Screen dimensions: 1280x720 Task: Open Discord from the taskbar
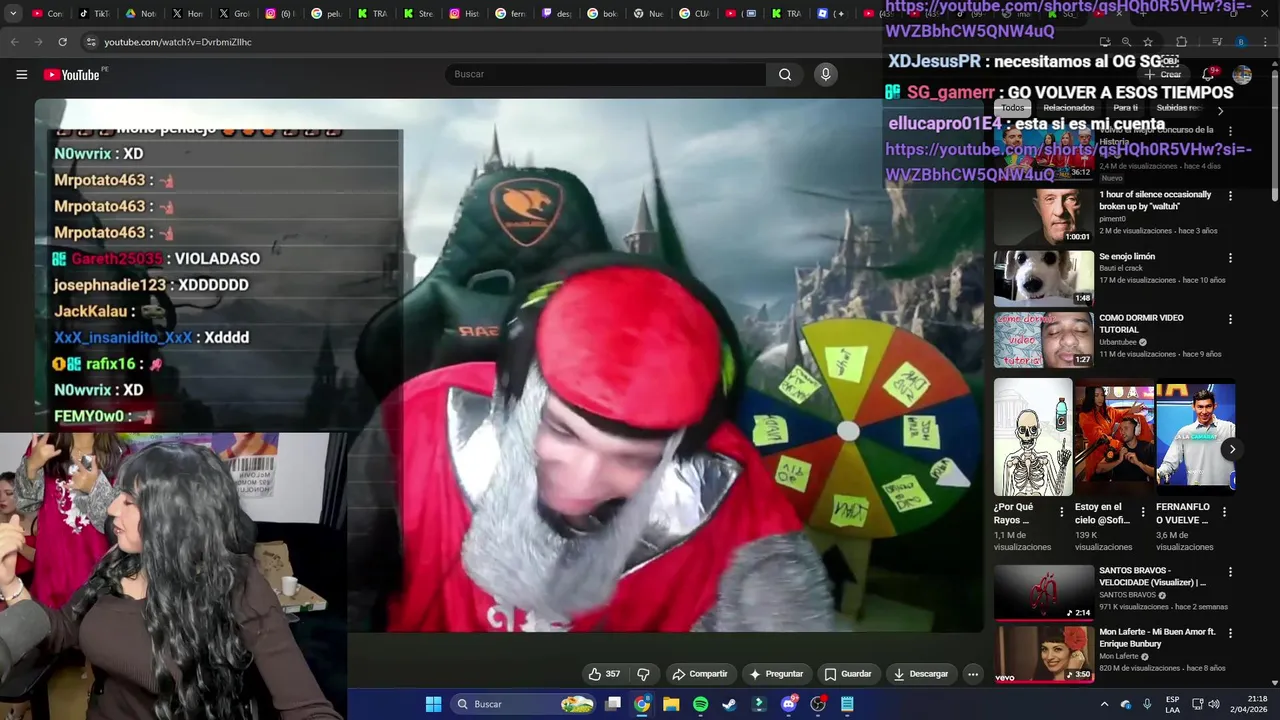coord(789,704)
